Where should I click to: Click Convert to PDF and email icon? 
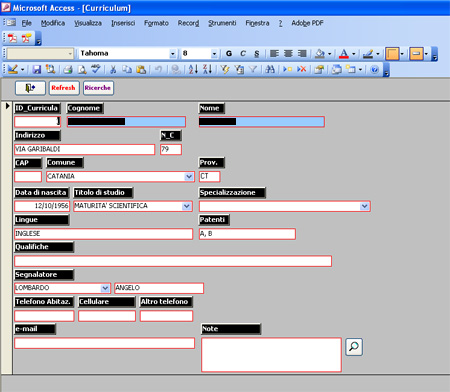pyautogui.click(x=26, y=38)
